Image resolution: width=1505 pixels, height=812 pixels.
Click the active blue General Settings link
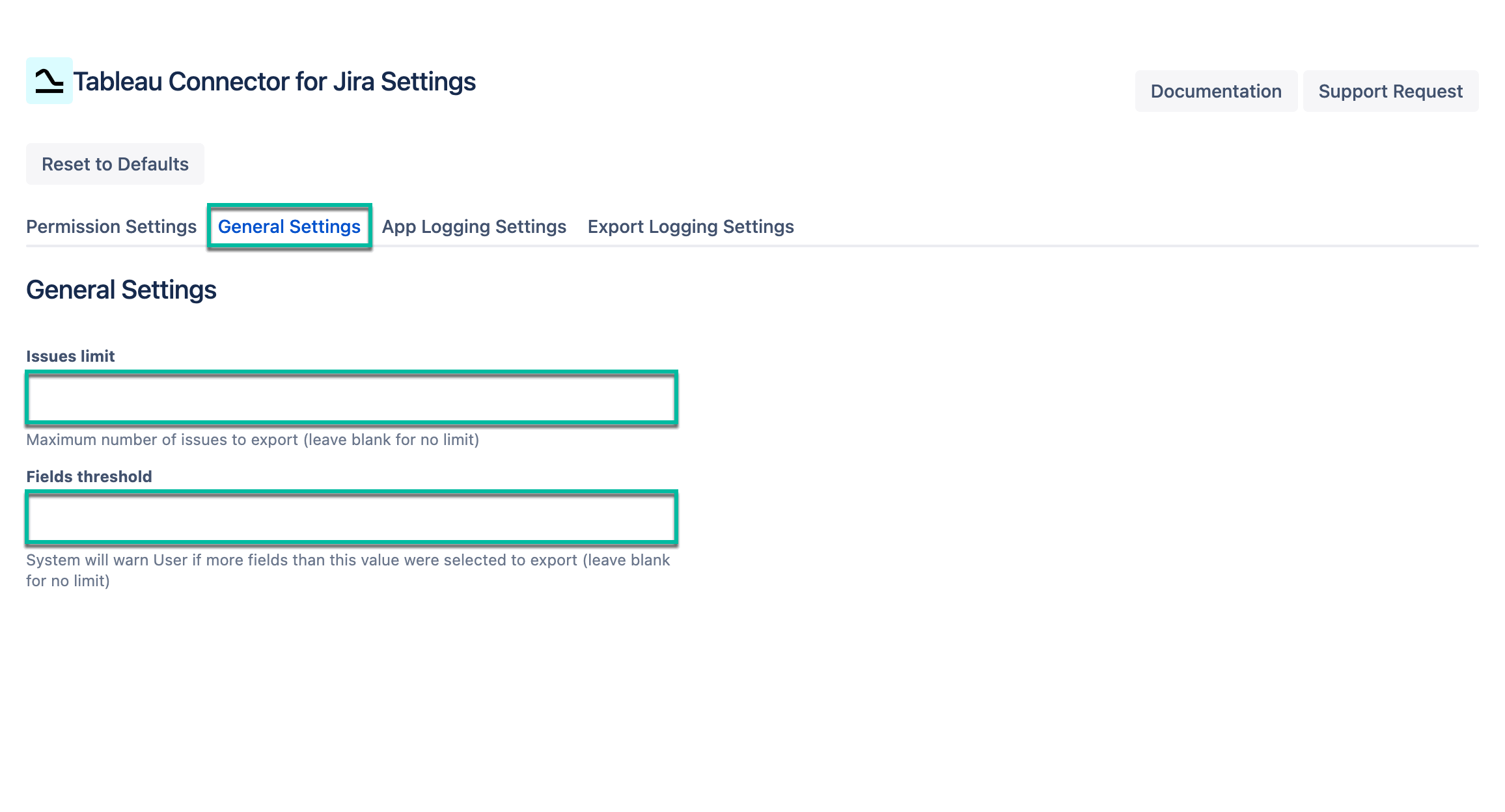pos(290,226)
